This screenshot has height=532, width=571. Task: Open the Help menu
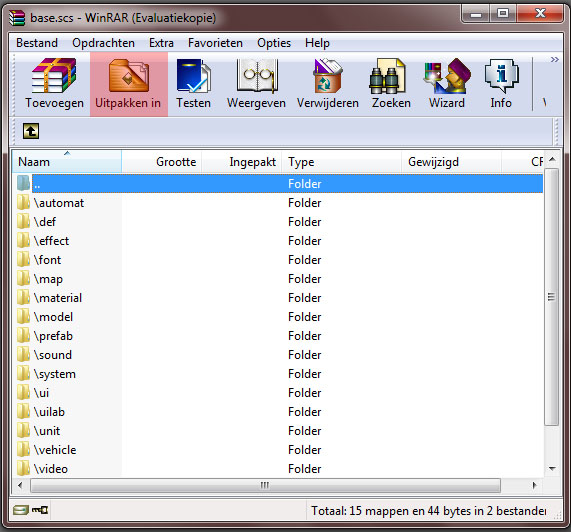click(317, 43)
